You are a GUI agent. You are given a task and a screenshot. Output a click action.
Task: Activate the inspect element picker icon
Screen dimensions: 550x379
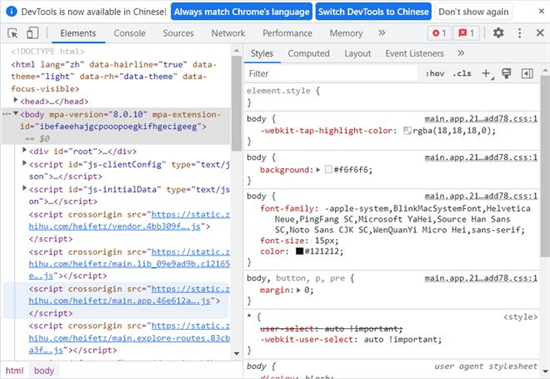coord(13,33)
